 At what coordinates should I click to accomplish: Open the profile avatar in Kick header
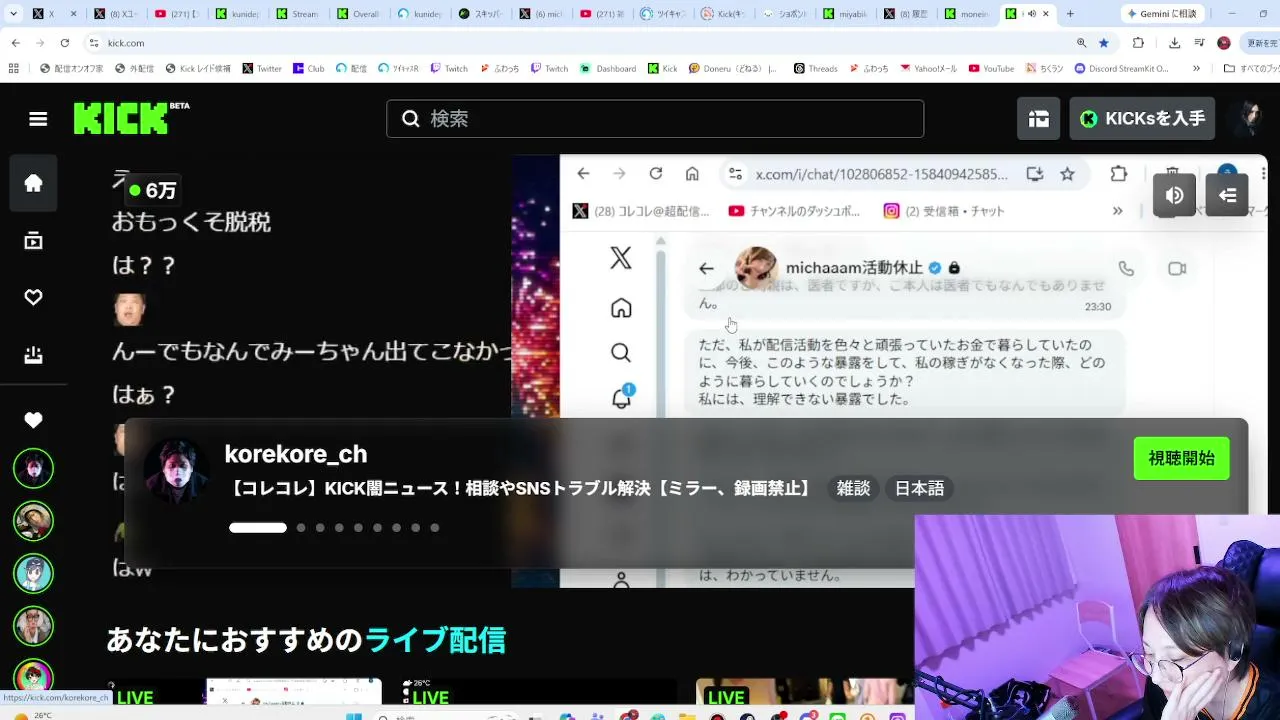pyautogui.click(x=1248, y=119)
